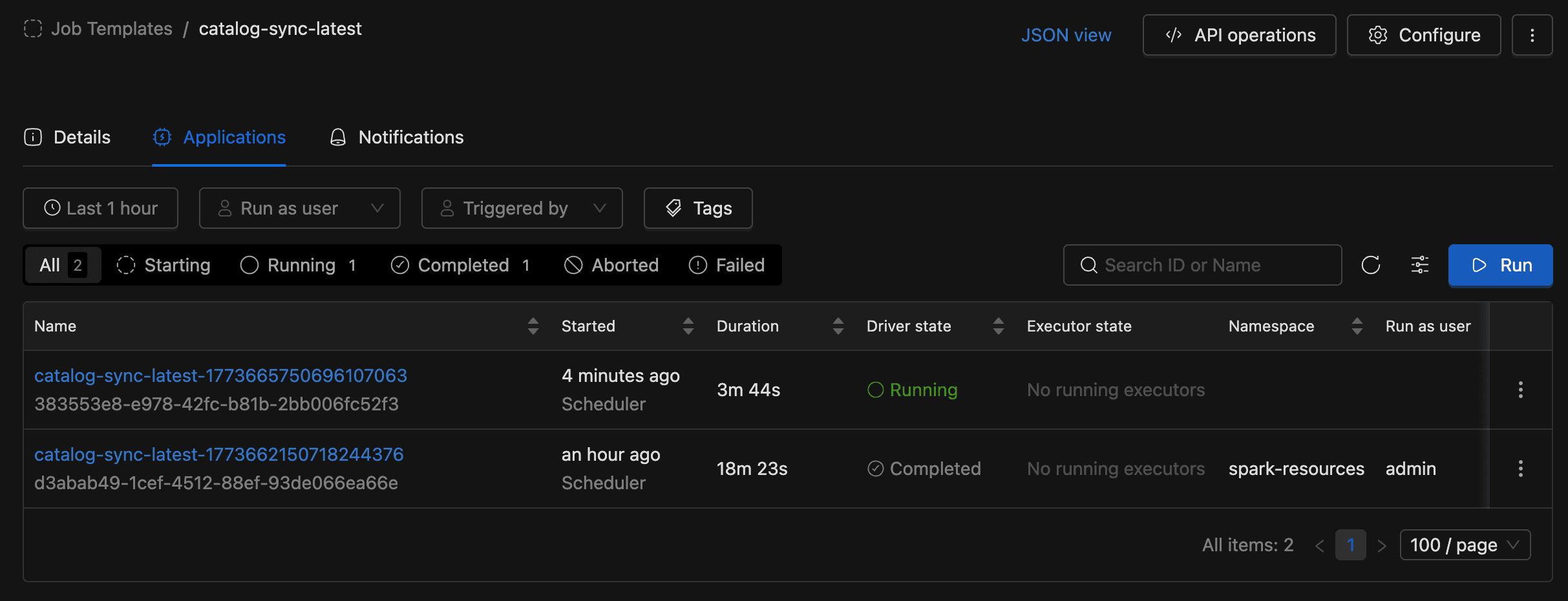Open the 100 / page size selector
Viewport: 1568px width, 601px height.
1464,545
